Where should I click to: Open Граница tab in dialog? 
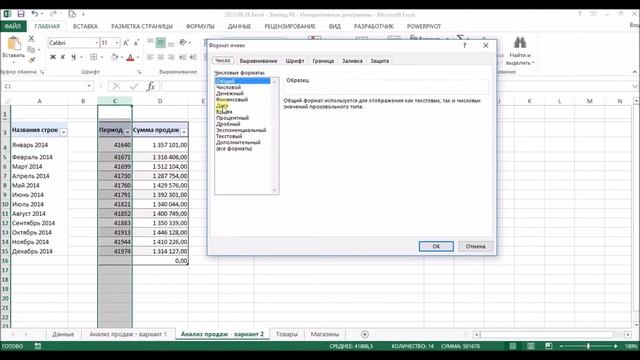(323, 61)
